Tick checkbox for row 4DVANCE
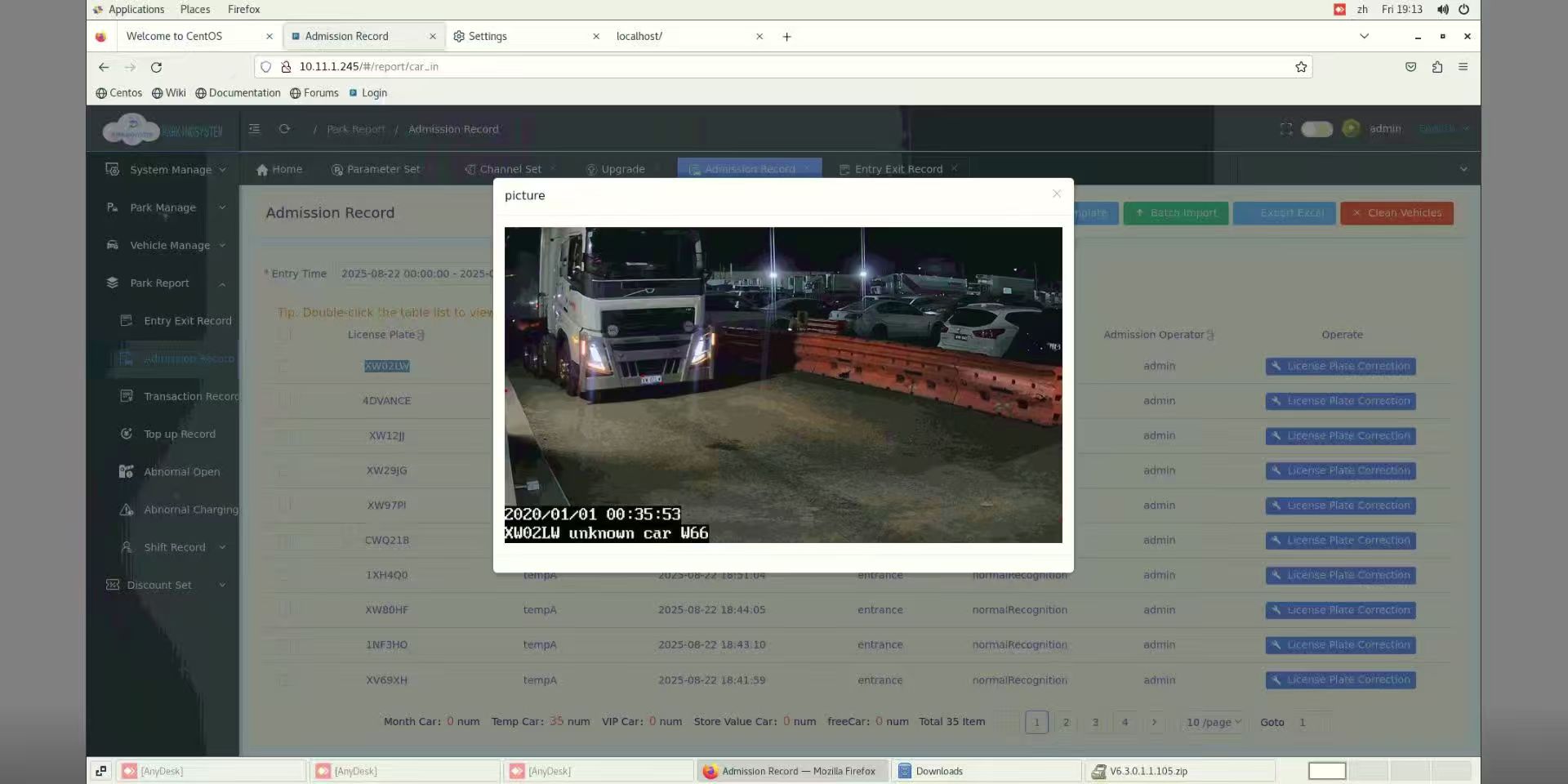Screen dimensions: 1568x784 tap(283, 400)
